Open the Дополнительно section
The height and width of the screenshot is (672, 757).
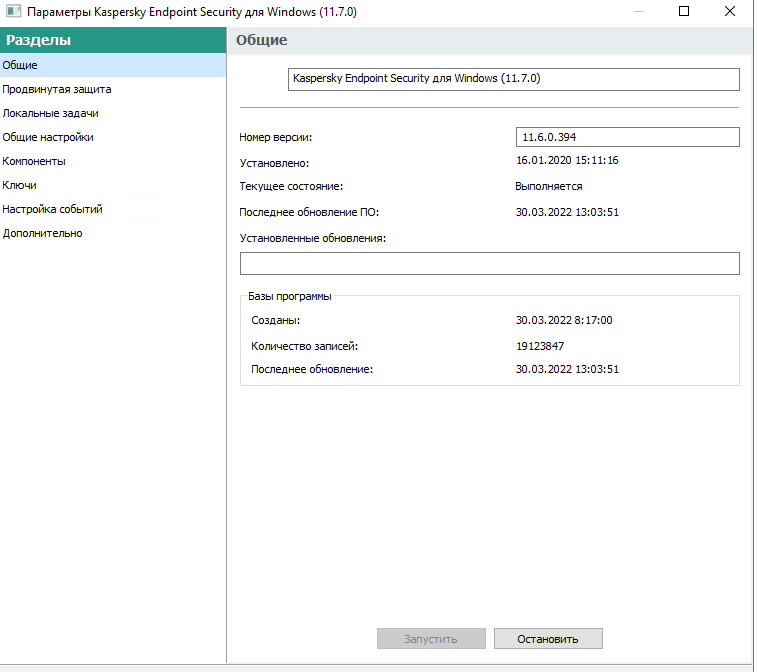coord(42,233)
